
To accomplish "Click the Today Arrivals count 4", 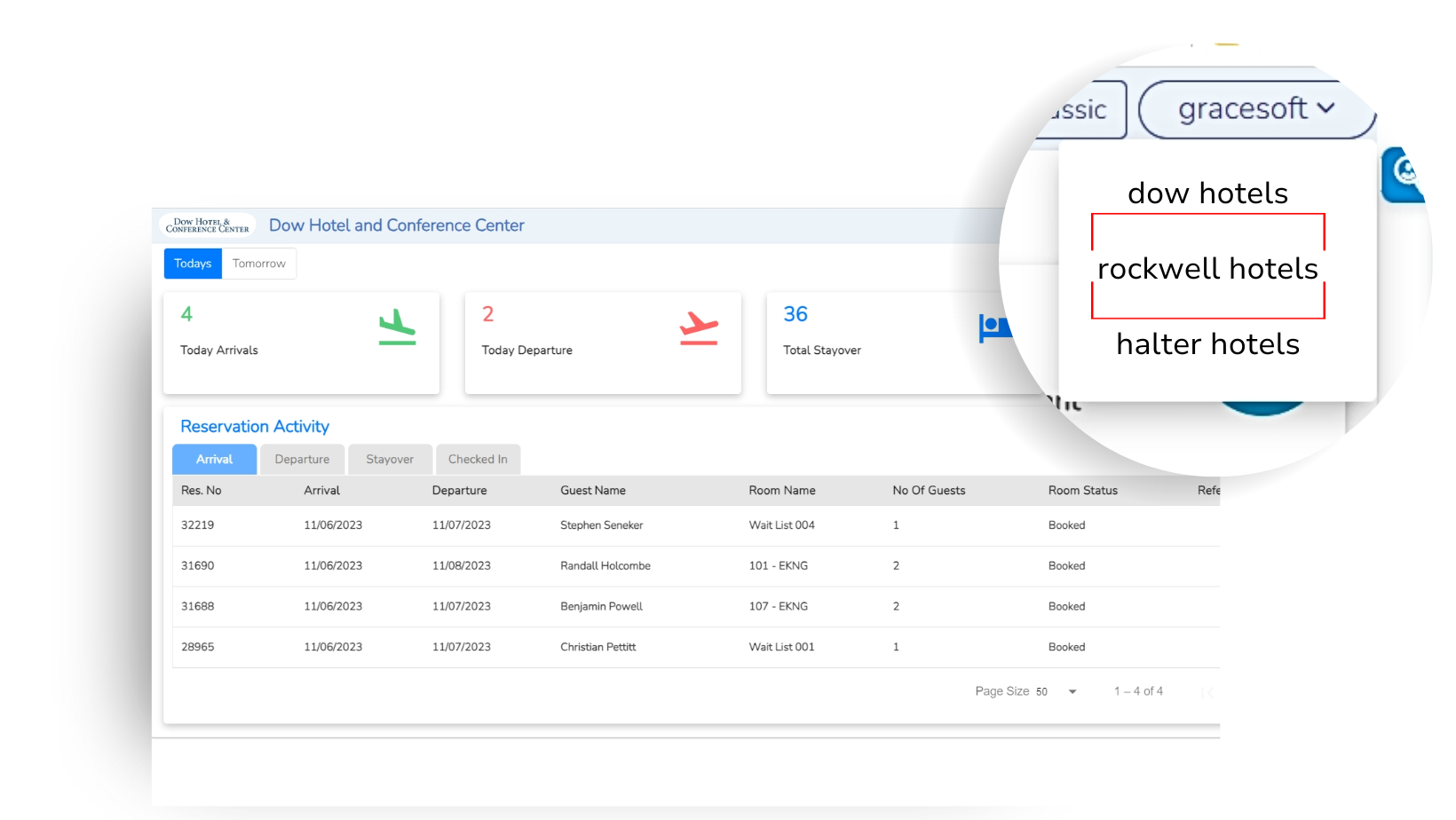I will pyautogui.click(x=186, y=314).
